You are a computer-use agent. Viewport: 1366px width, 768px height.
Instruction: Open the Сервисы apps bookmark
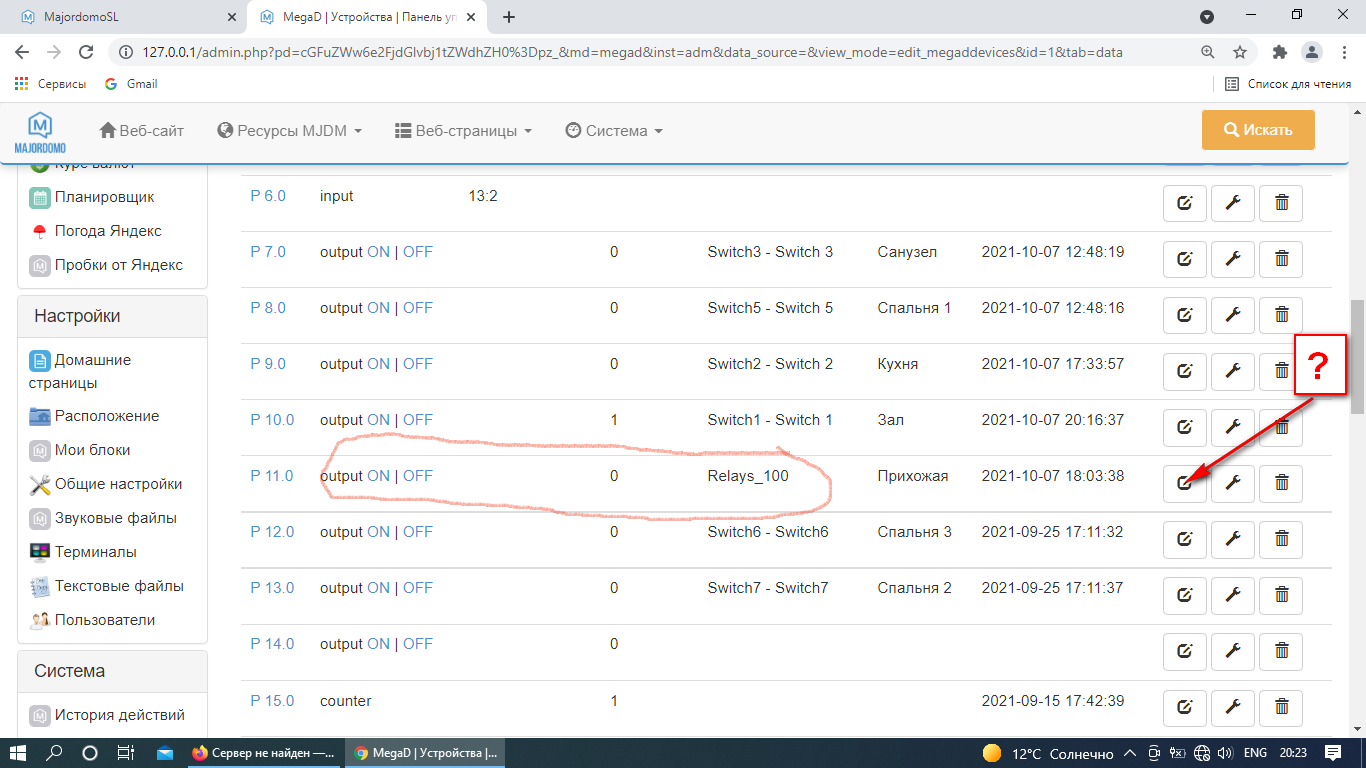pos(50,84)
